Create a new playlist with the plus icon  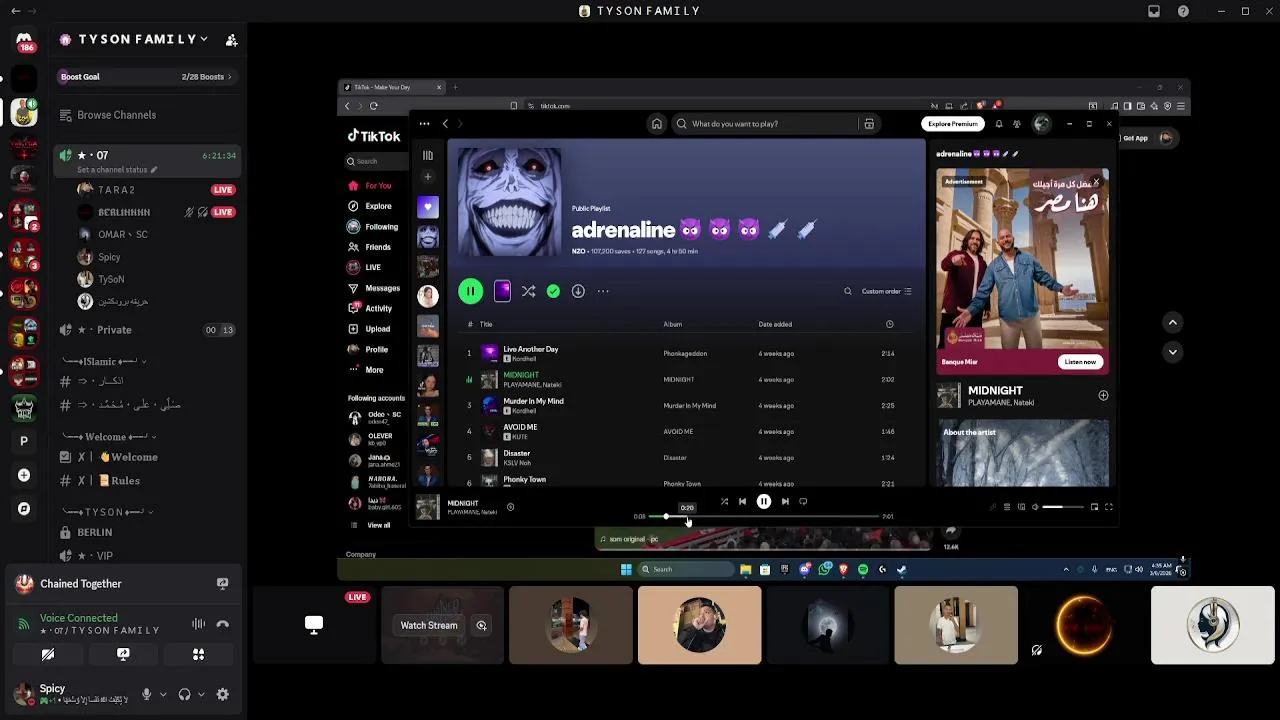point(427,177)
